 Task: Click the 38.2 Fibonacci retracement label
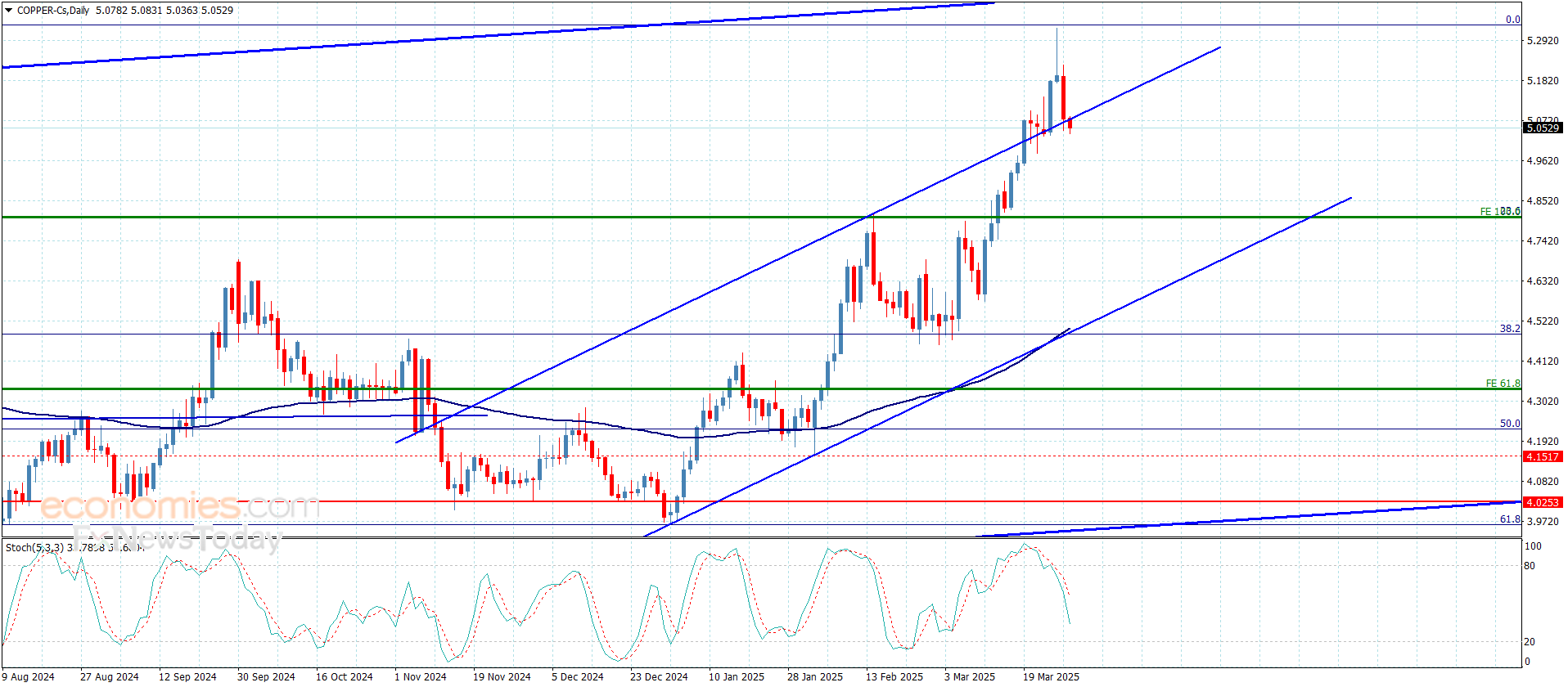(1509, 329)
